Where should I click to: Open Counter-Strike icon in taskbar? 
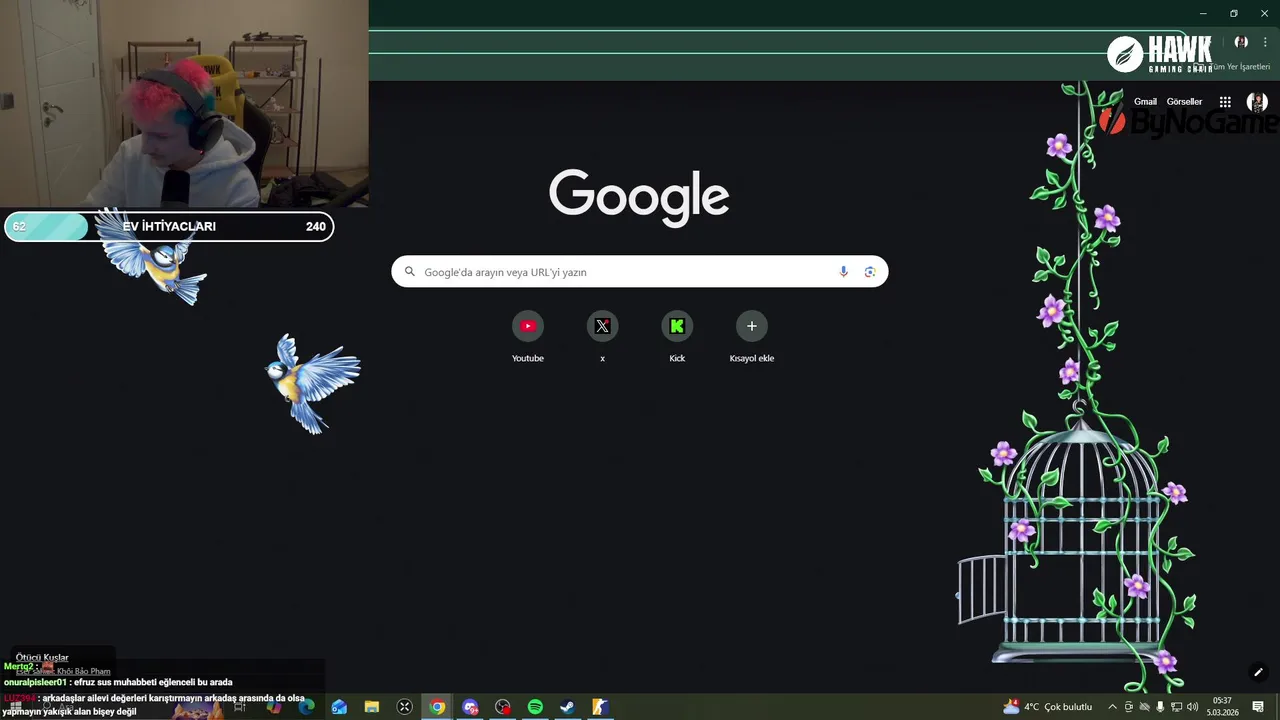599,707
